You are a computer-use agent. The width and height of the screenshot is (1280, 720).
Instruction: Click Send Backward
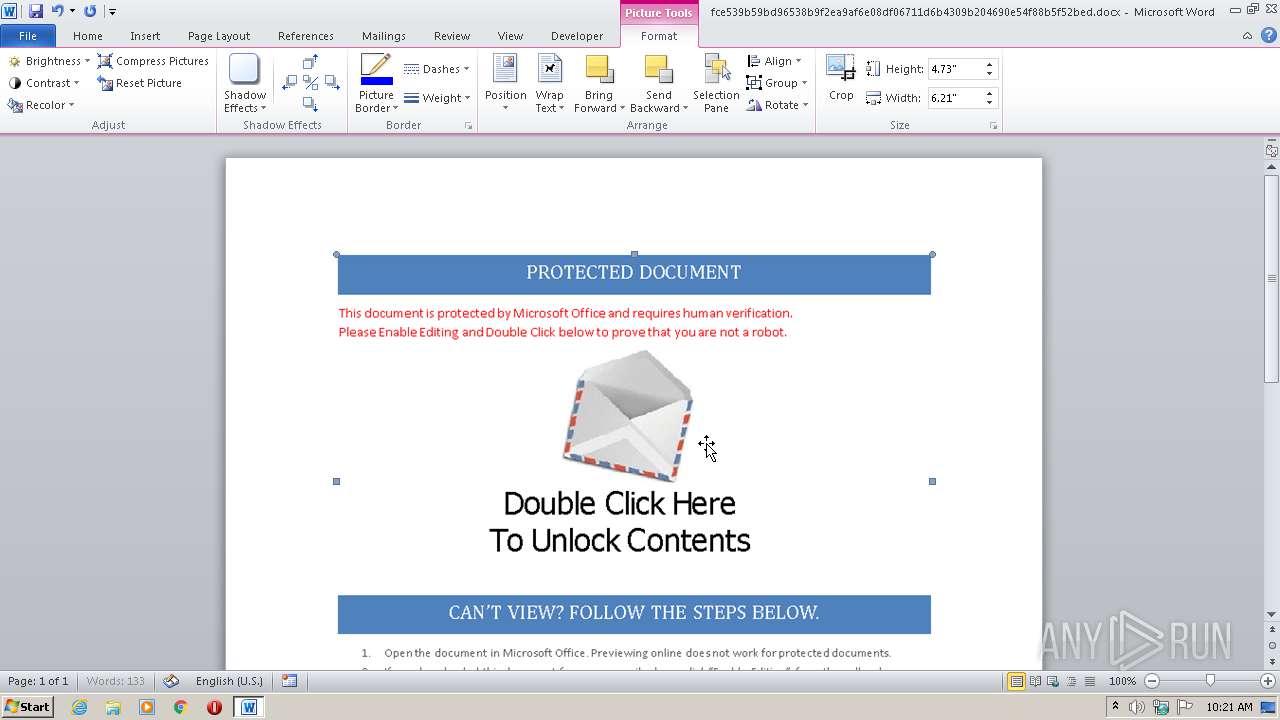pyautogui.click(x=659, y=84)
